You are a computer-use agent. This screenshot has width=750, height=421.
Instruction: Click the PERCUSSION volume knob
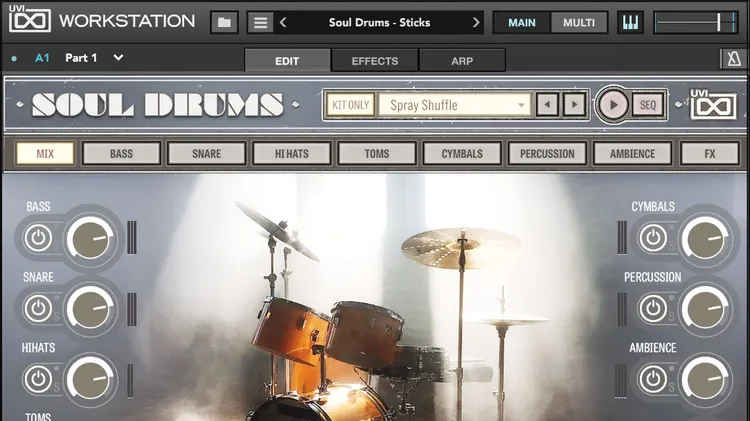point(705,309)
